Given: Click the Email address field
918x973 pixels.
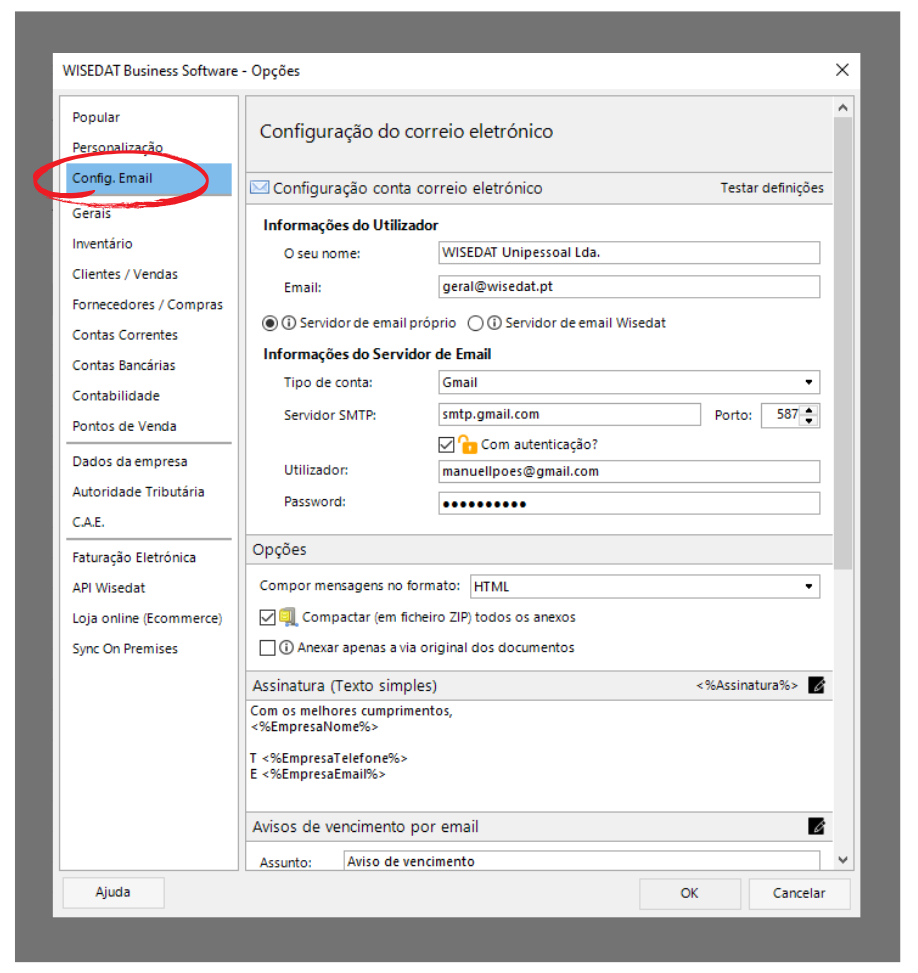Looking at the screenshot, I should click(629, 286).
